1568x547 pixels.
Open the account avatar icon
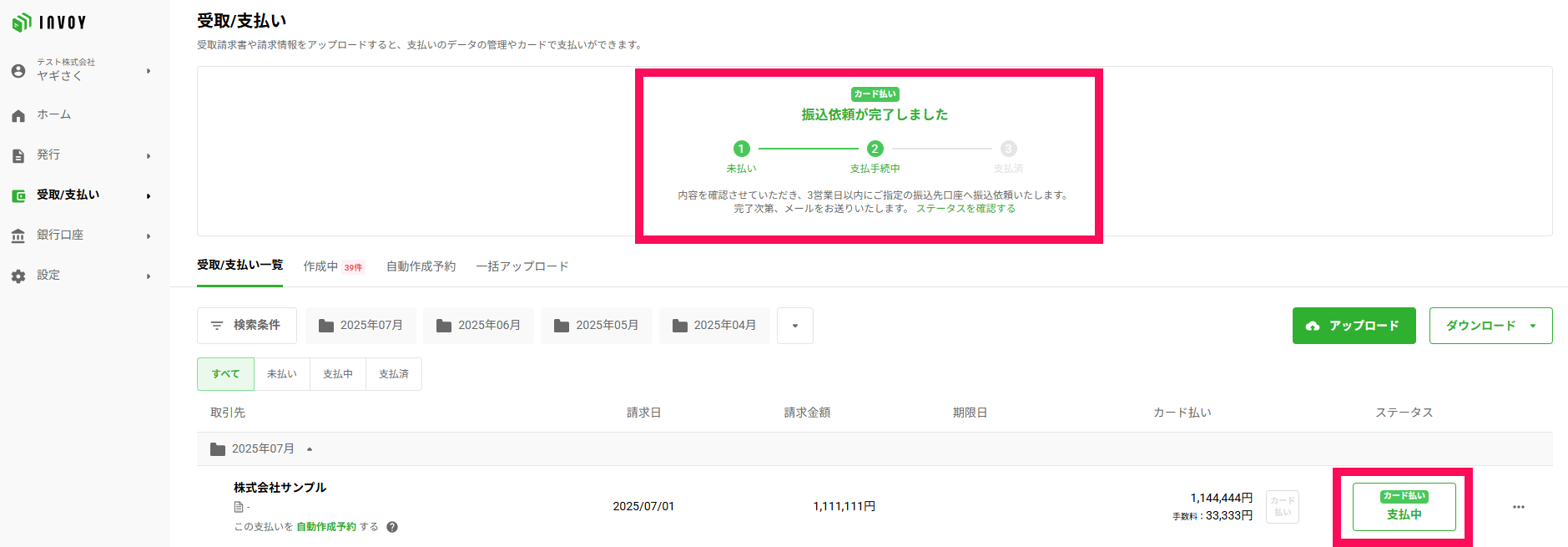pyautogui.click(x=18, y=71)
